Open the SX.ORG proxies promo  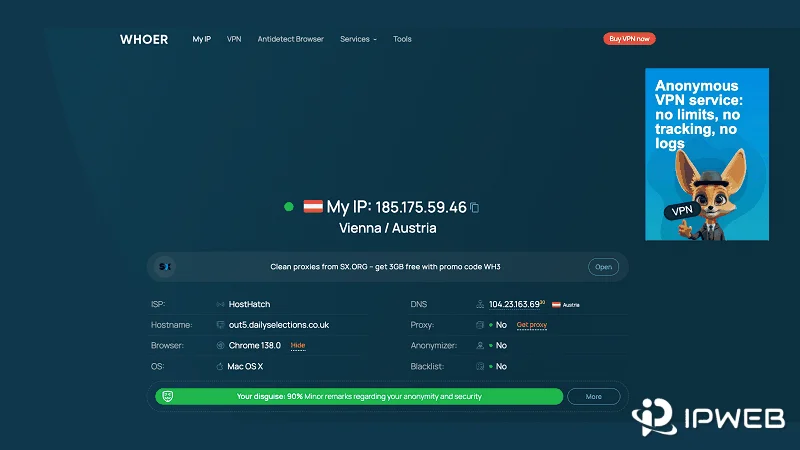point(603,267)
